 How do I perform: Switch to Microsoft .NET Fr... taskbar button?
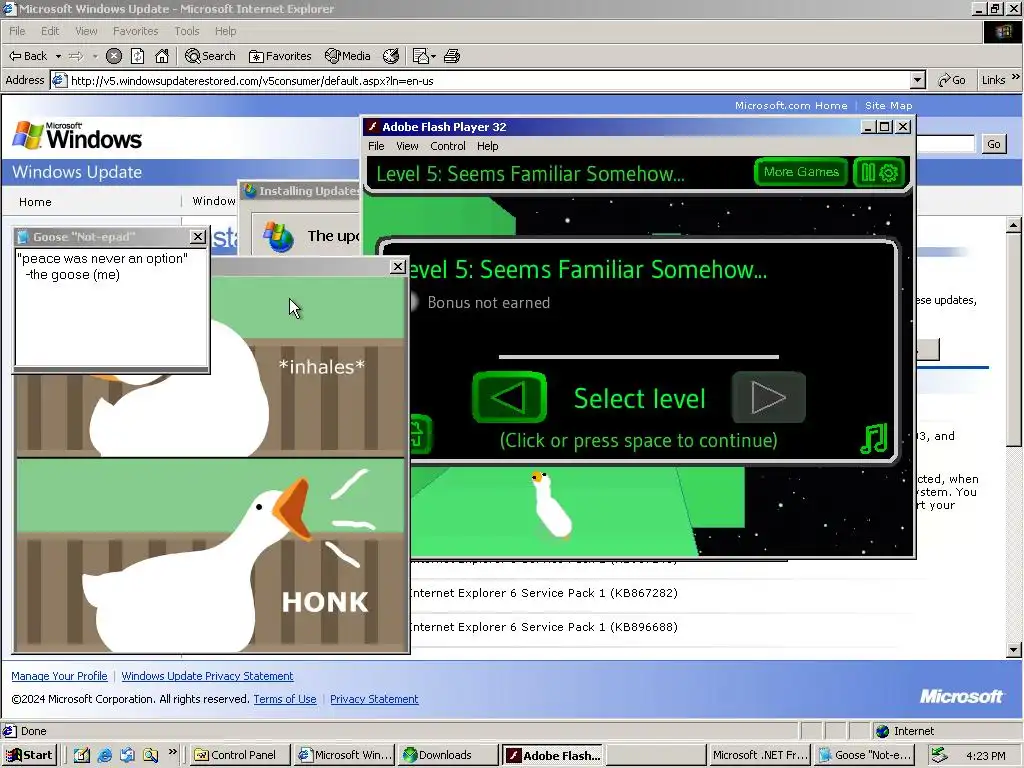[760, 755]
